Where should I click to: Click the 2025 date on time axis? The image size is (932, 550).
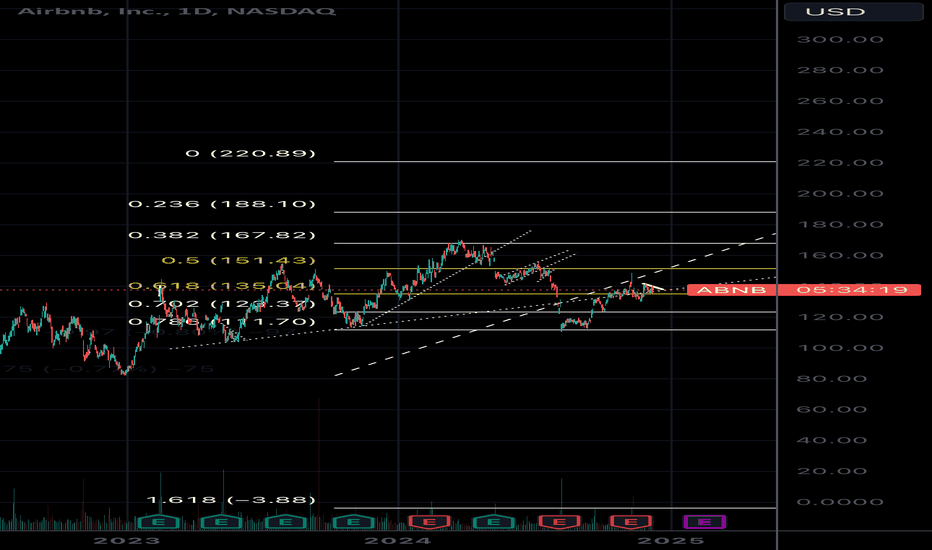670,540
